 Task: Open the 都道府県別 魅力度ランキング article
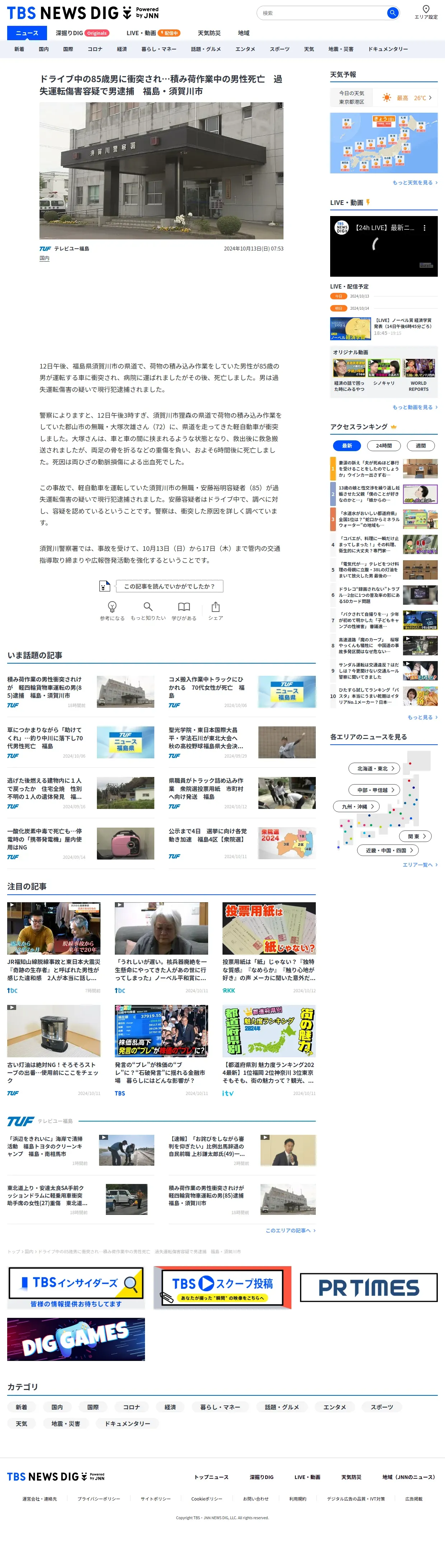pos(268,1051)
